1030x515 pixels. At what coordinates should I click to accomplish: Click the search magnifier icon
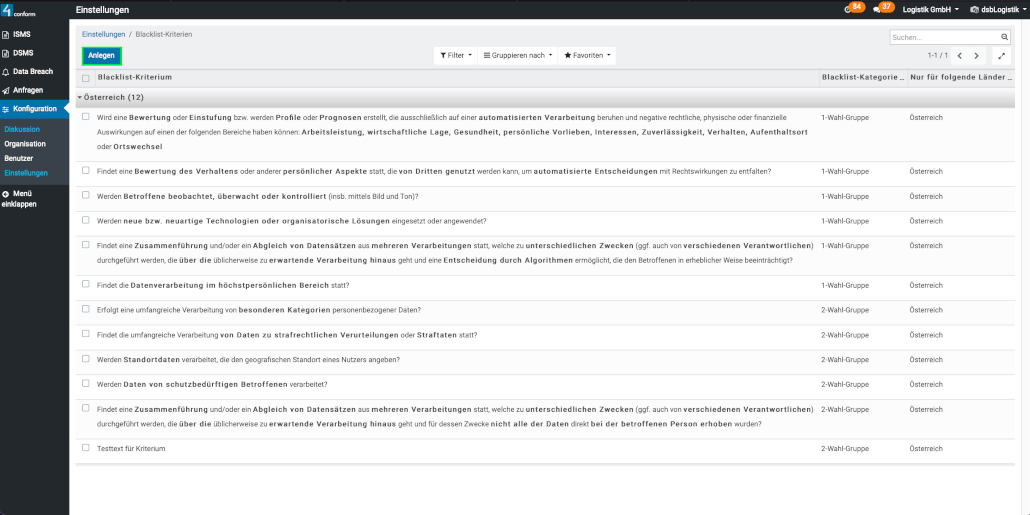[1004, 37]
